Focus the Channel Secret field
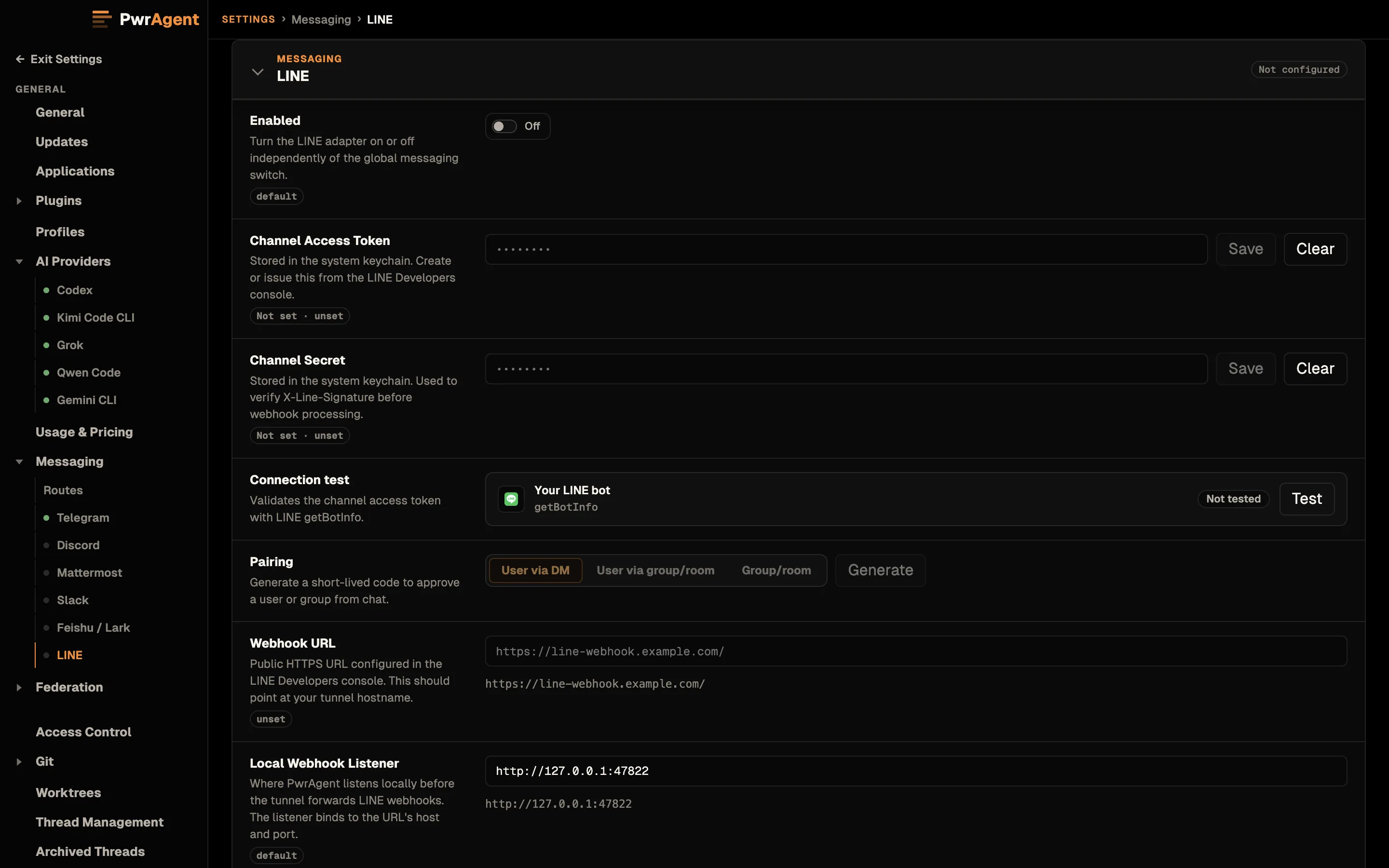The width and height of the screenshot is (1389, 868). (846, 368)
